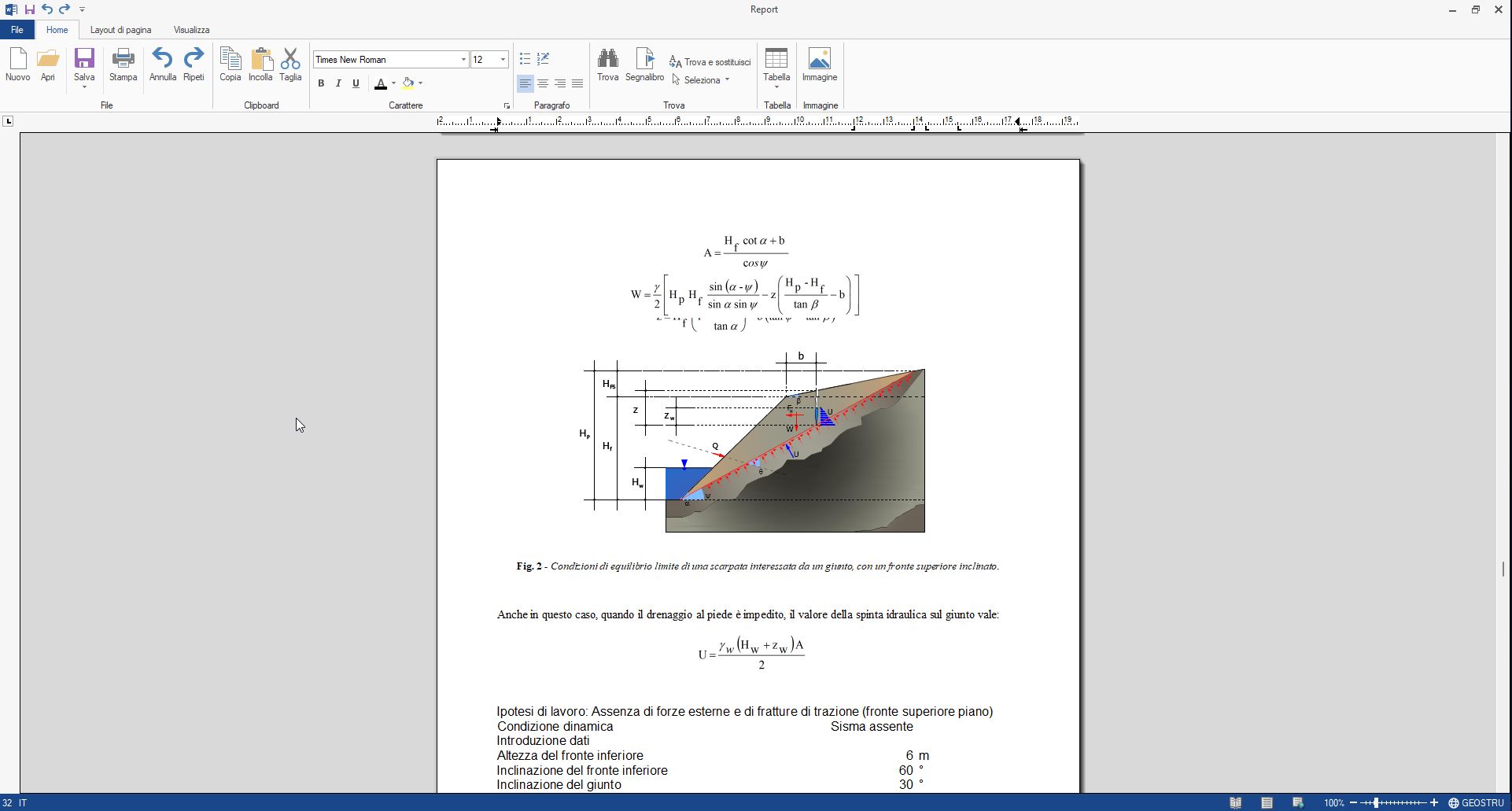The height and width of the screenshot is (811, 1512).
Task: Toggle bold formatting
Action: [321, 83]
